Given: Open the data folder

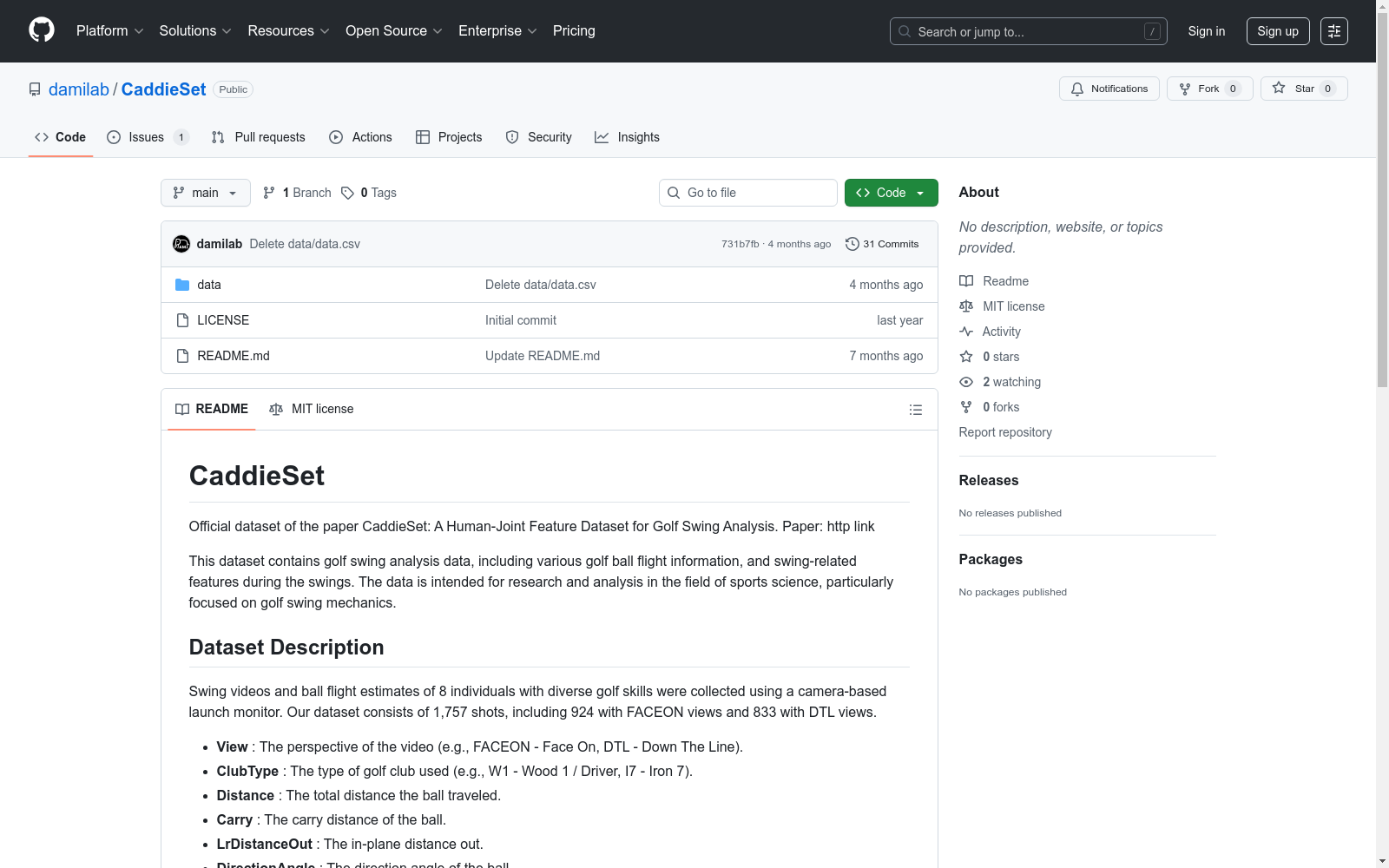Looking at the screenshot, I should 209,285.
